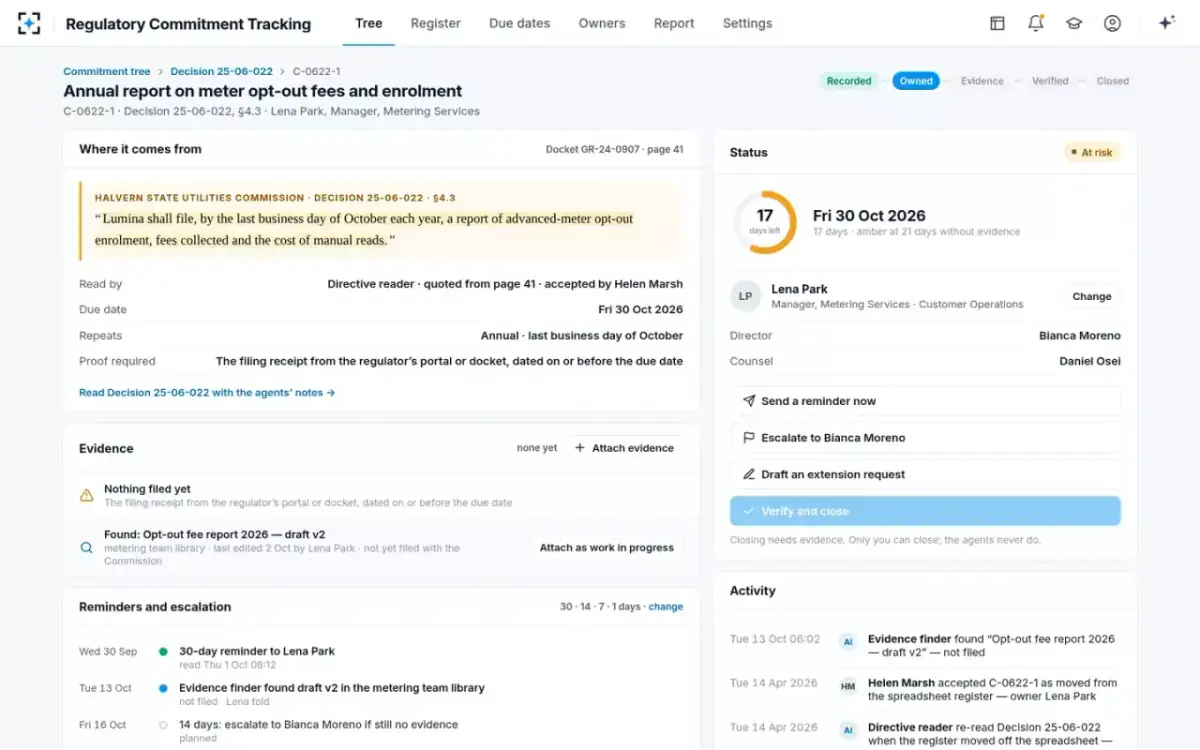Open Read Decision 25-06-022 with agents' notes

(207, 393)
